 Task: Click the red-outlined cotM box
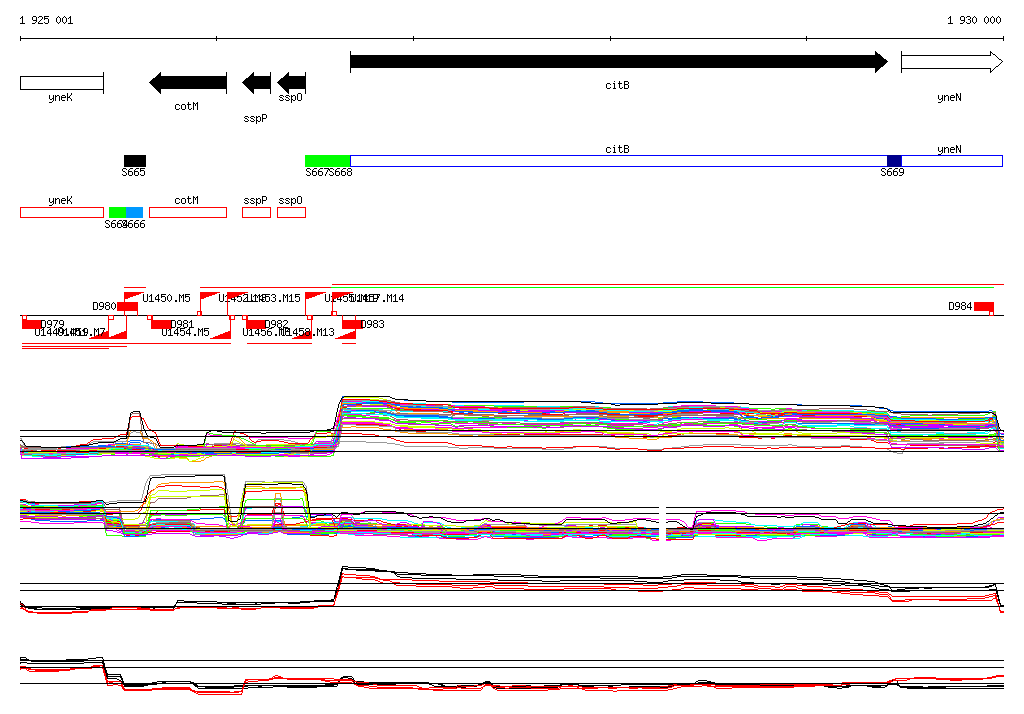point(188,212)
